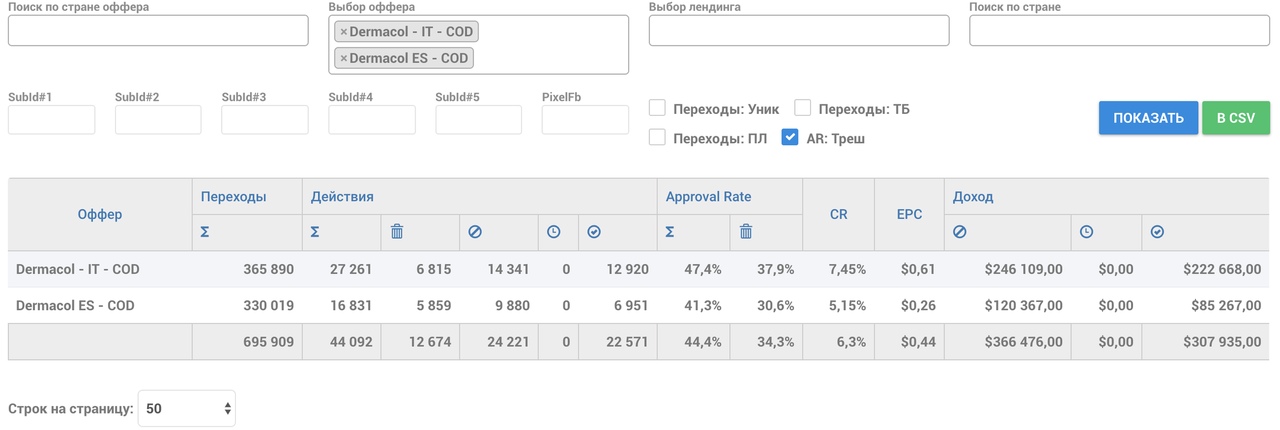Image resolution: width=1280 pixels, height=430 pixels.
Task: Click approved count 12 920
Action: click(627, 269)
